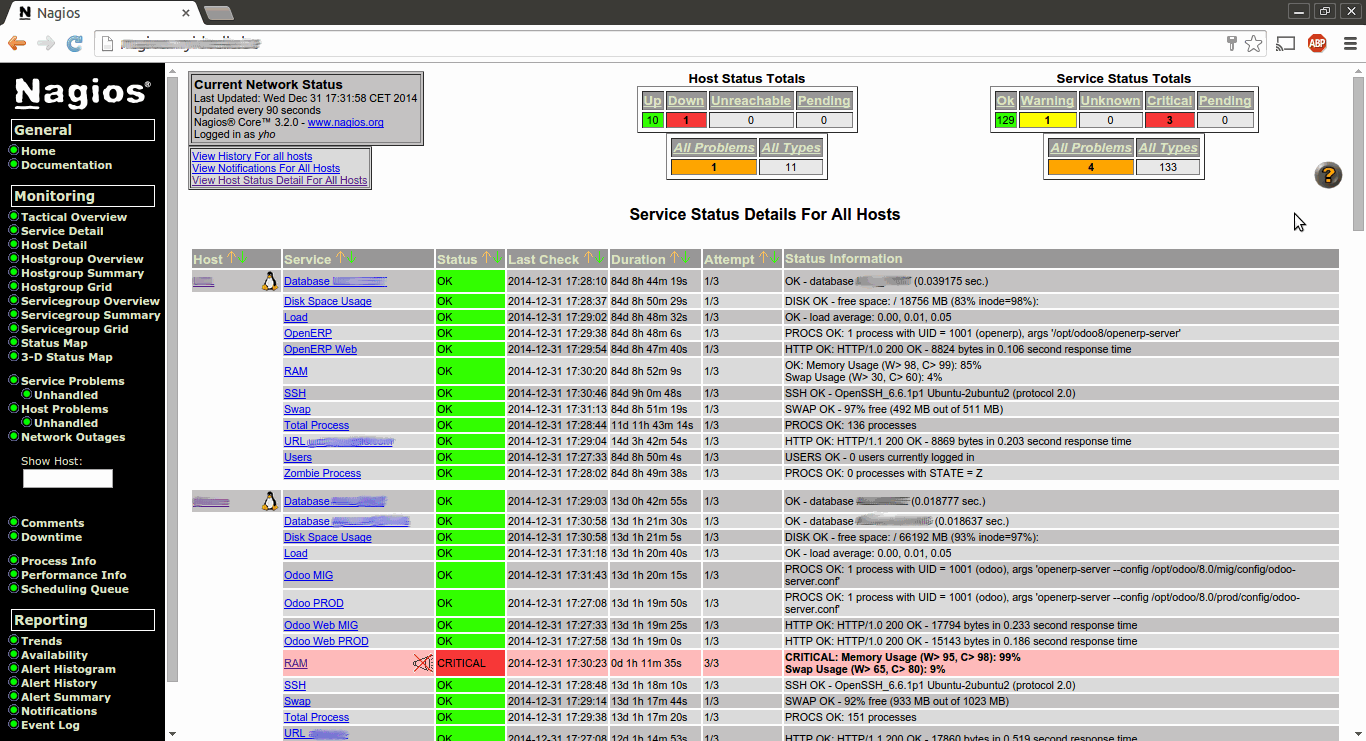Open the Odoo Web MIG service link
Viewport: 1366px width, 741px height.
(x=321, y=625)
